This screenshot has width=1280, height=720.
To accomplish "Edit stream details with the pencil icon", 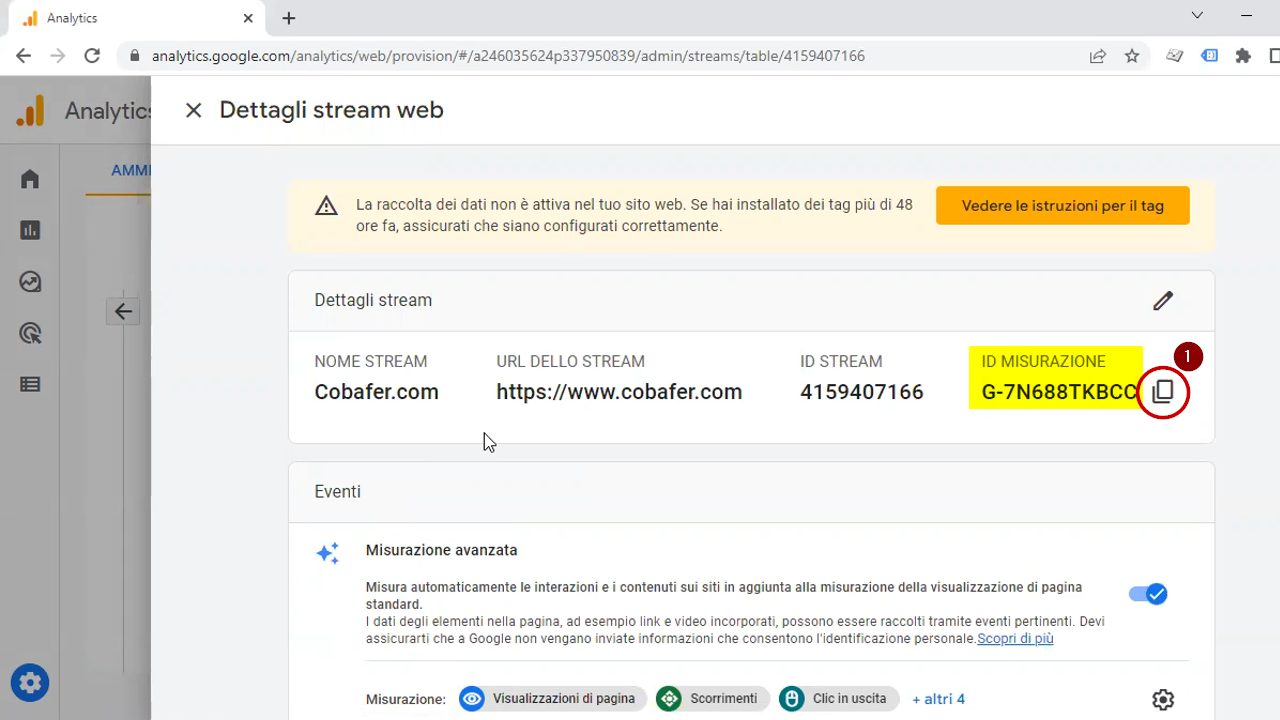I will coord(1163,300).
